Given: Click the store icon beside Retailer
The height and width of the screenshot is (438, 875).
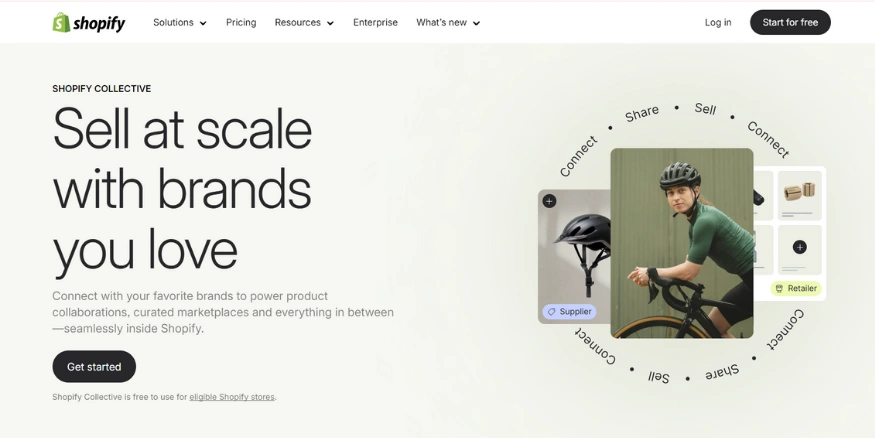Looking at the screenshot, I should pos(780,288).
